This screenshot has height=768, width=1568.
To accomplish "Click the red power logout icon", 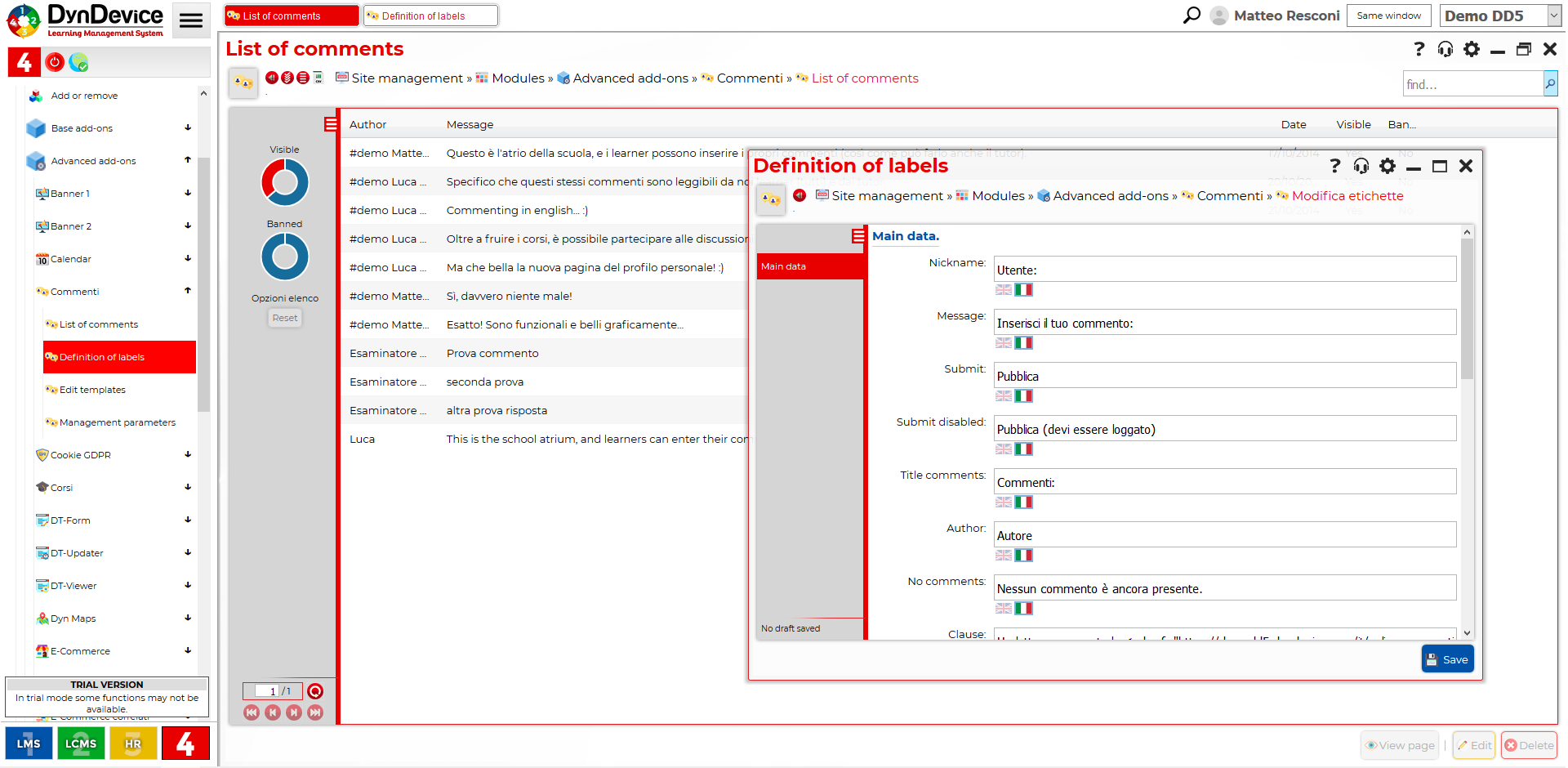I will 55,61.
